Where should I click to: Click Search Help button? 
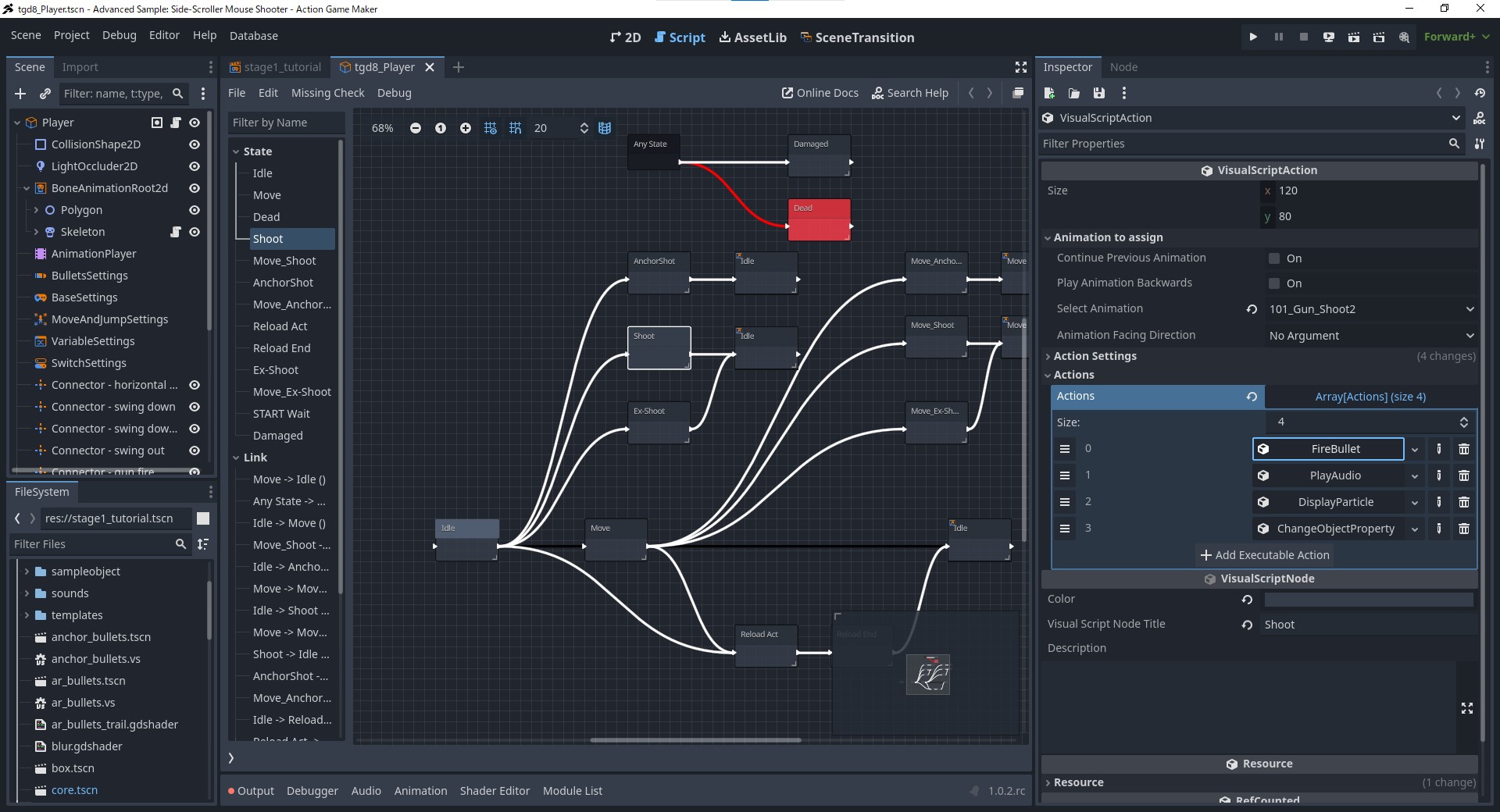click(x=909, y=93)
